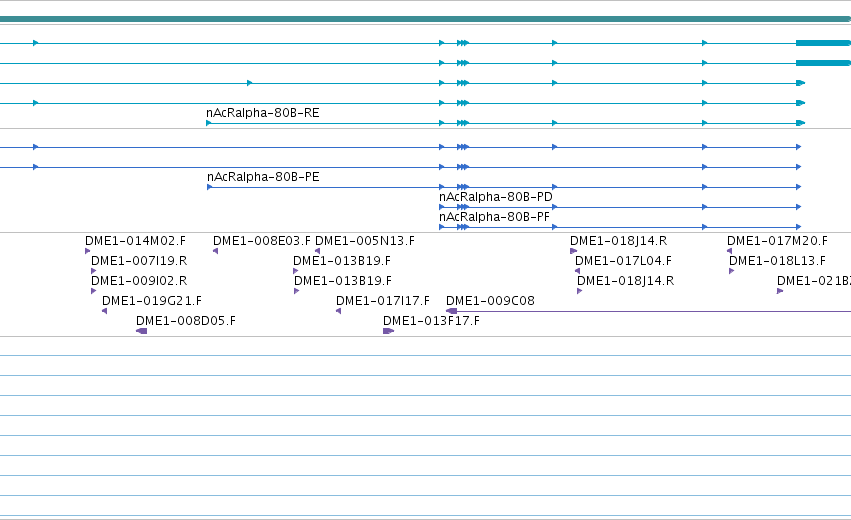This screenshot has width=851, height=520.
Task: Open the DME1-008E03.F label
Action: tap(262, 241)
